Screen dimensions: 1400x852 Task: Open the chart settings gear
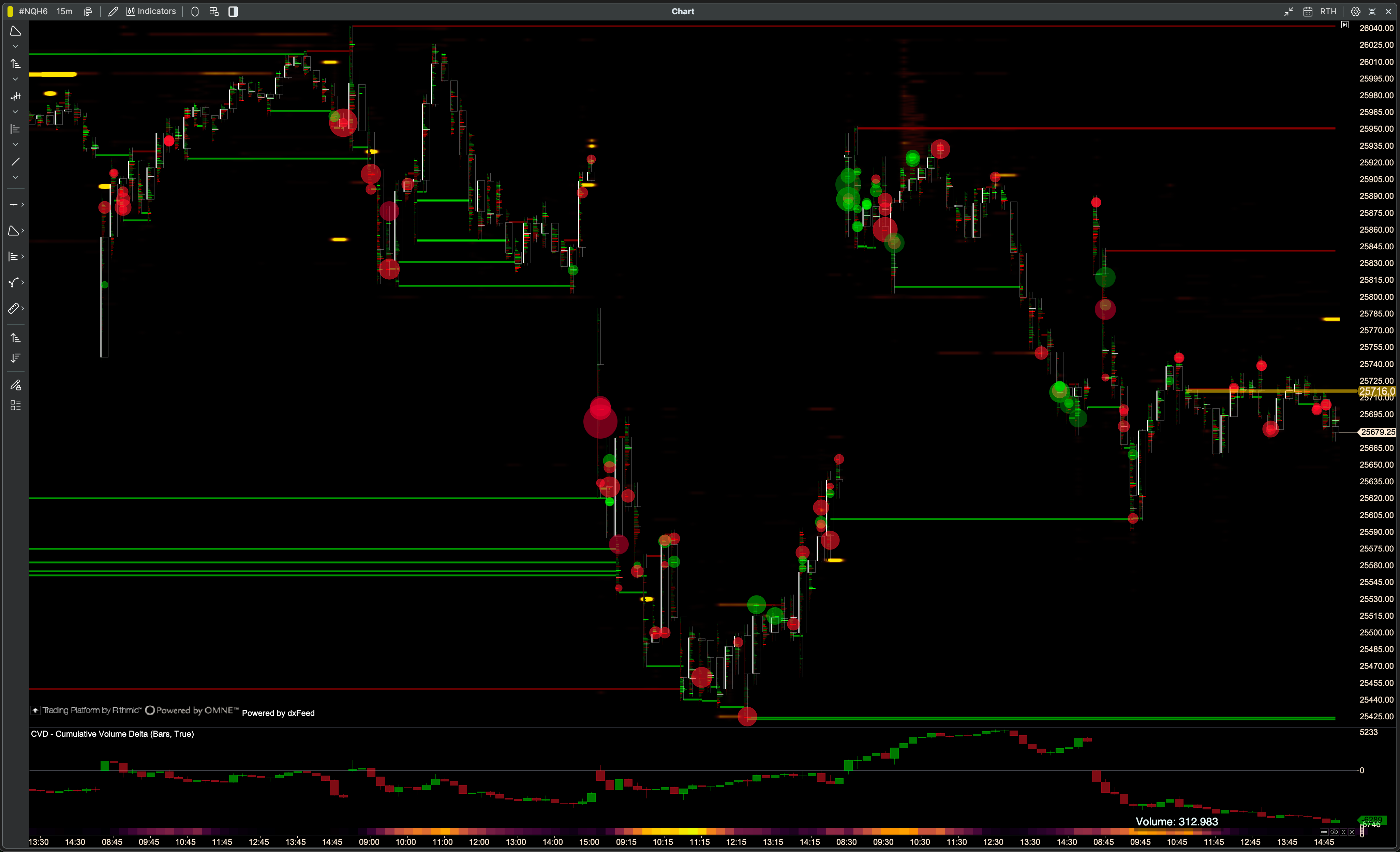1355,11
